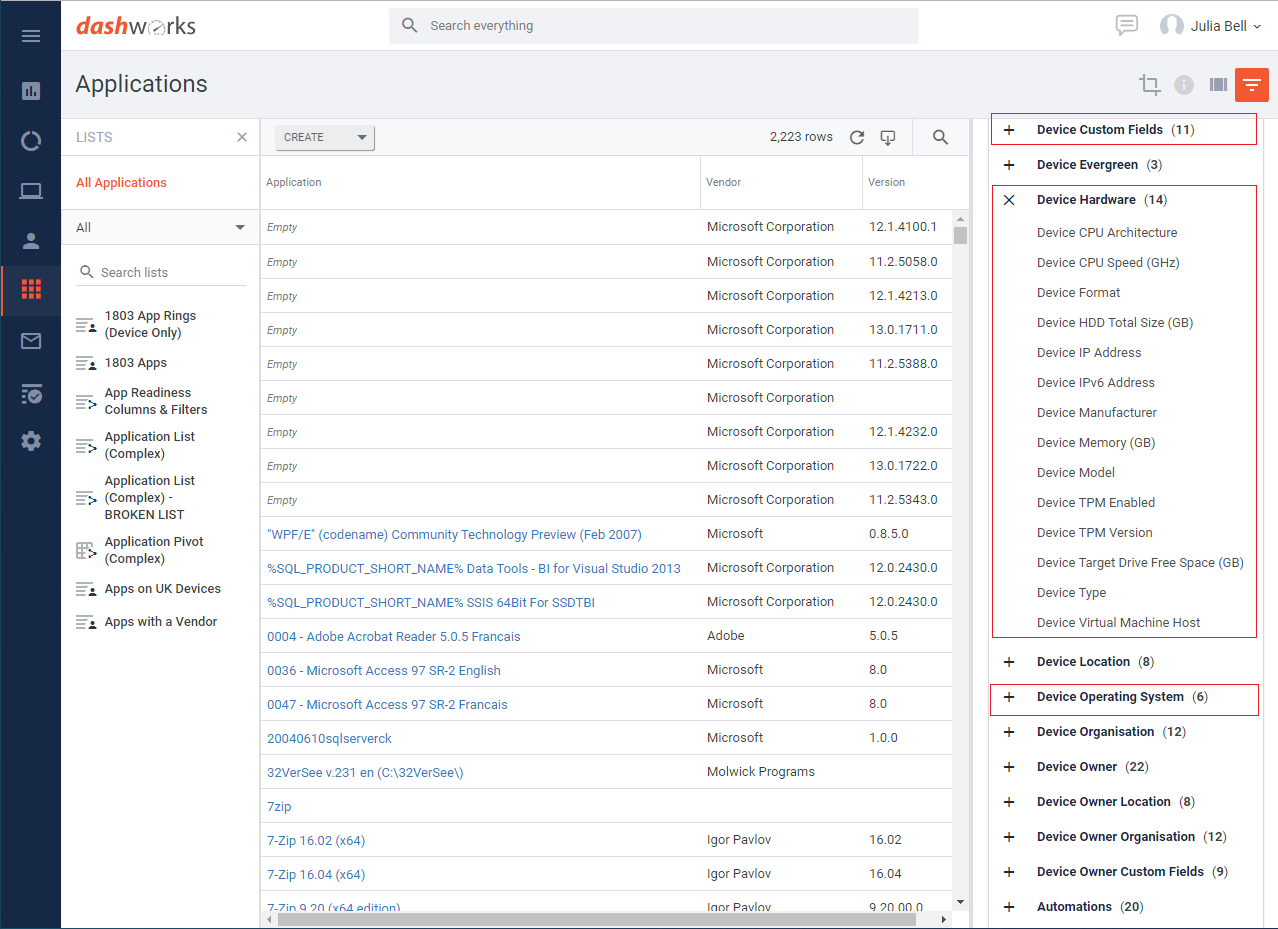
Task: Click scroll-down arrow of table scrollbar
Action: click(961, 902)
